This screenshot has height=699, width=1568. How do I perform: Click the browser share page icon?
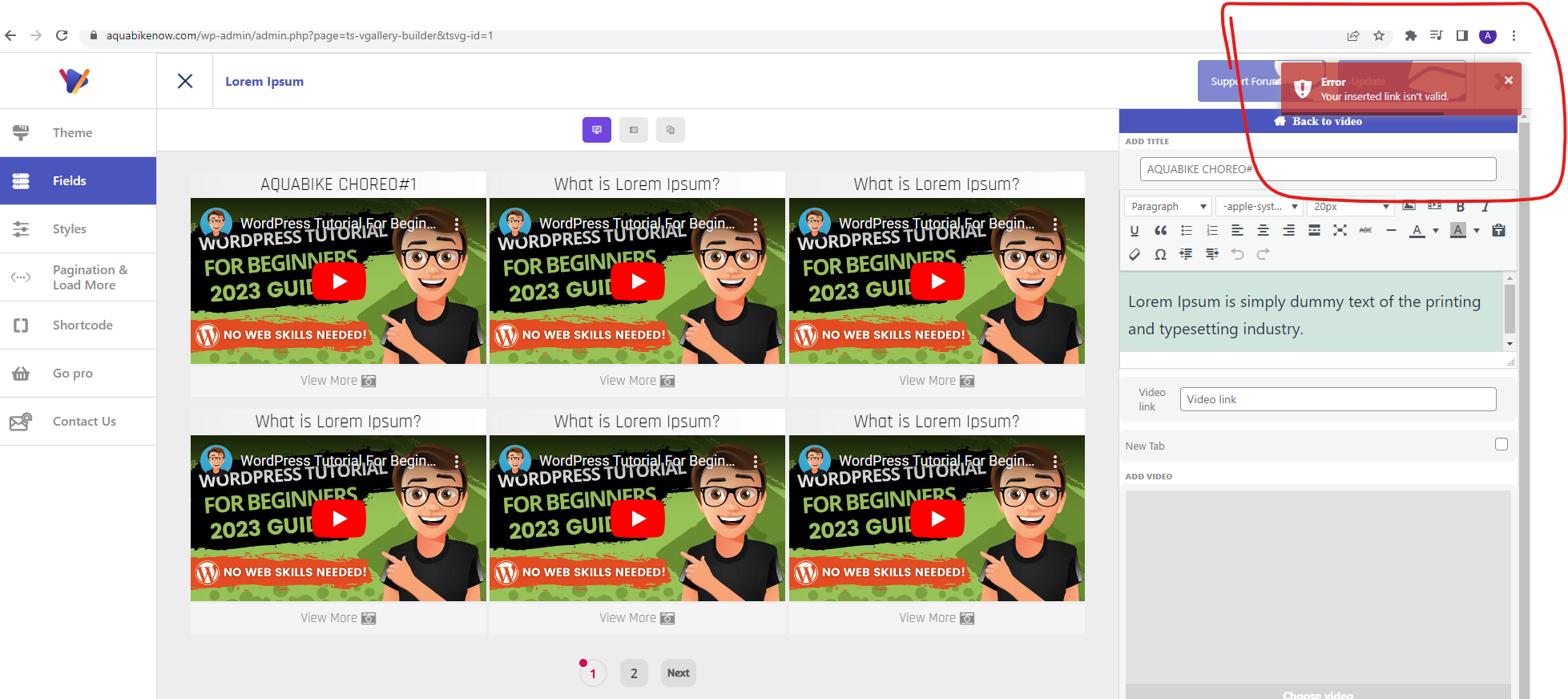click(1353, 35)
